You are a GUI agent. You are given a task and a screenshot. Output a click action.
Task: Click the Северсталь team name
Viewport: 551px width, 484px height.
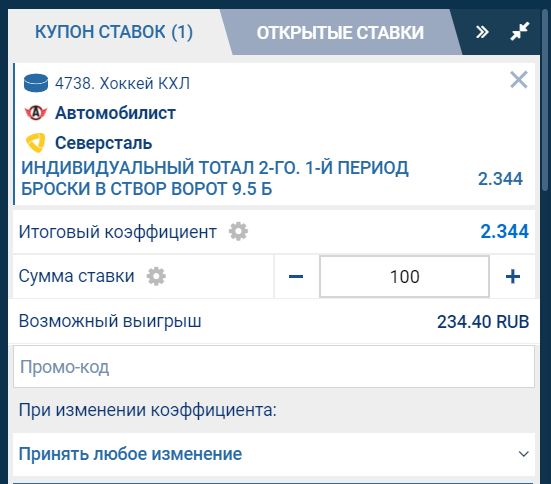click(103, 143)
